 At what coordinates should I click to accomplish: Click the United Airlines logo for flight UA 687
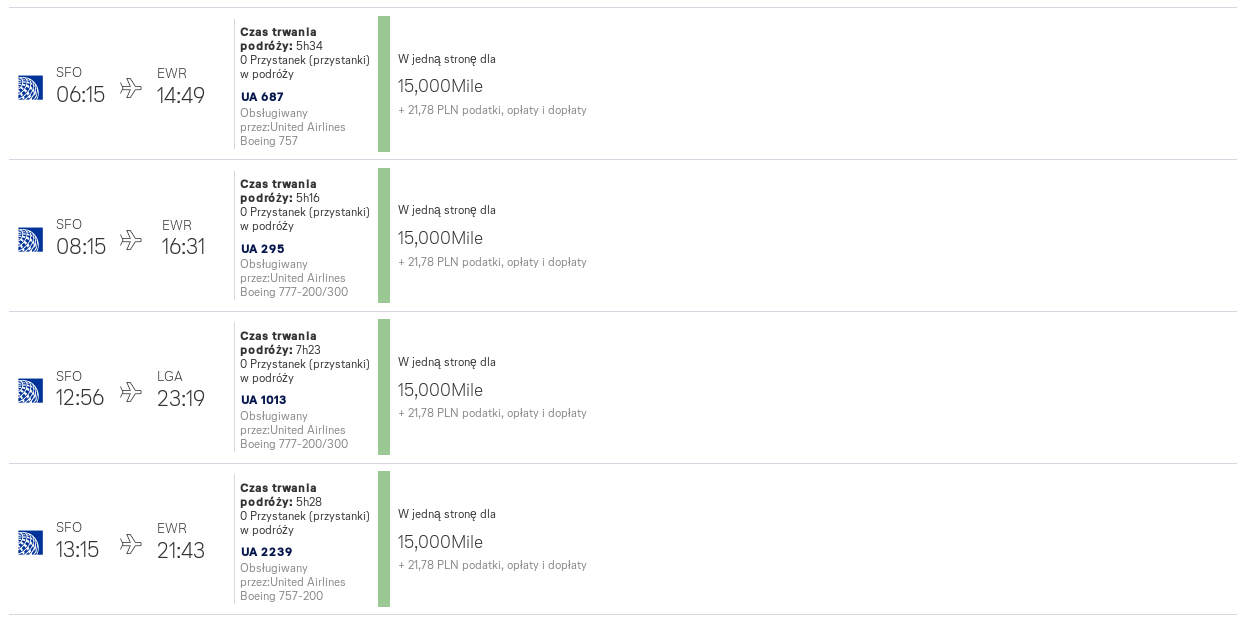coord(30,88)
